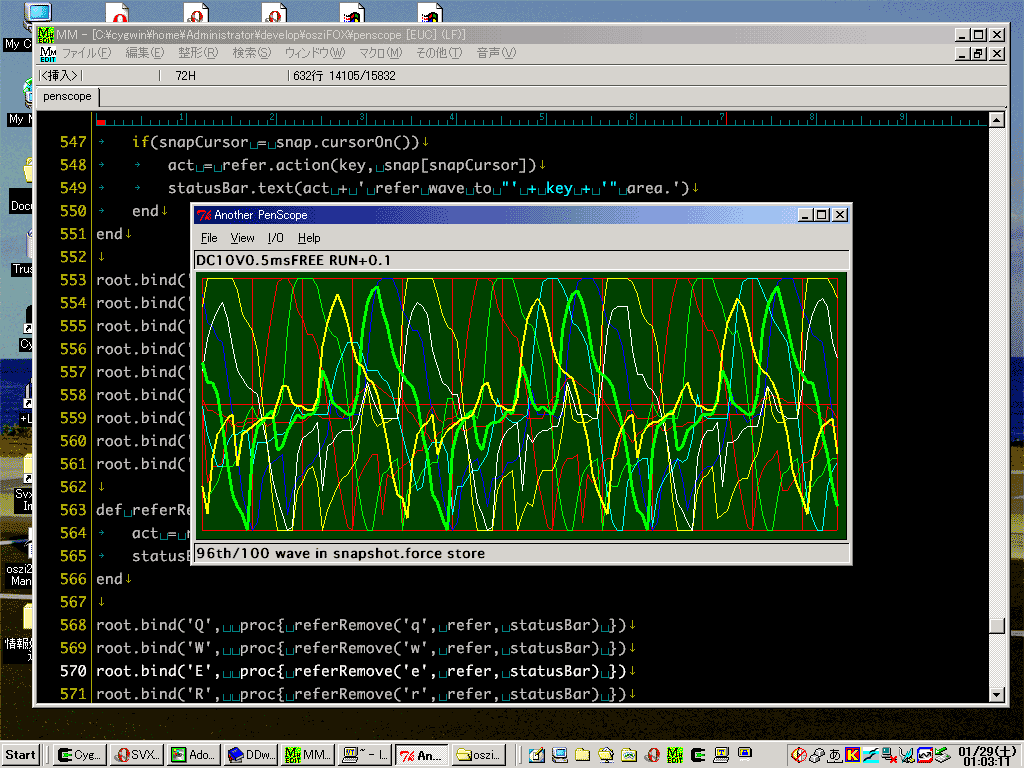Open the Help menu in PenScope
This screenshot has height=768, width=1024.
pyautogui.click(x=310, y=238)
